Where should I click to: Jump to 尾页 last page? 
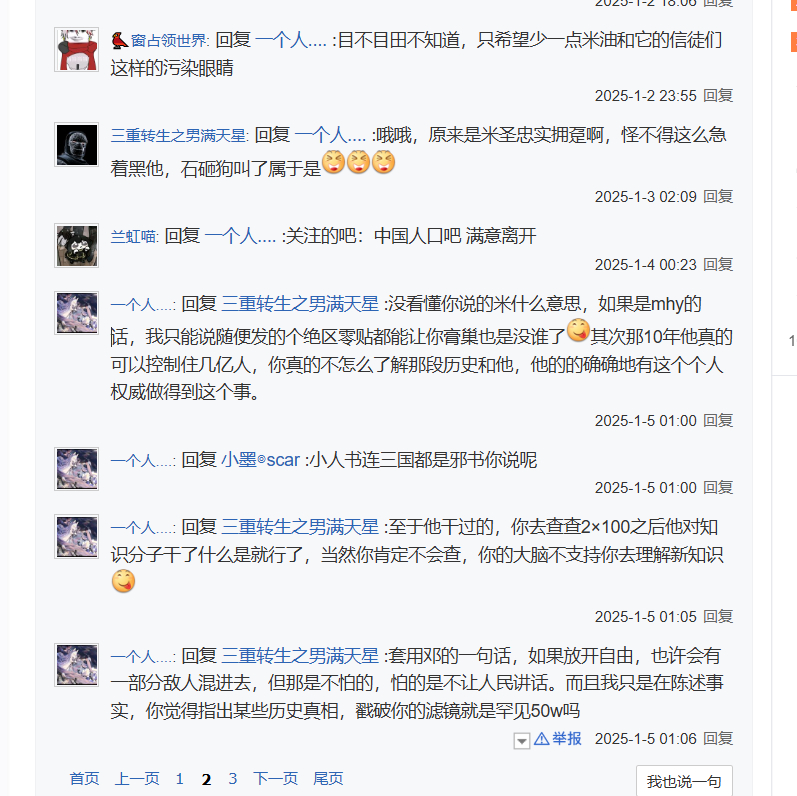(328, 778)
